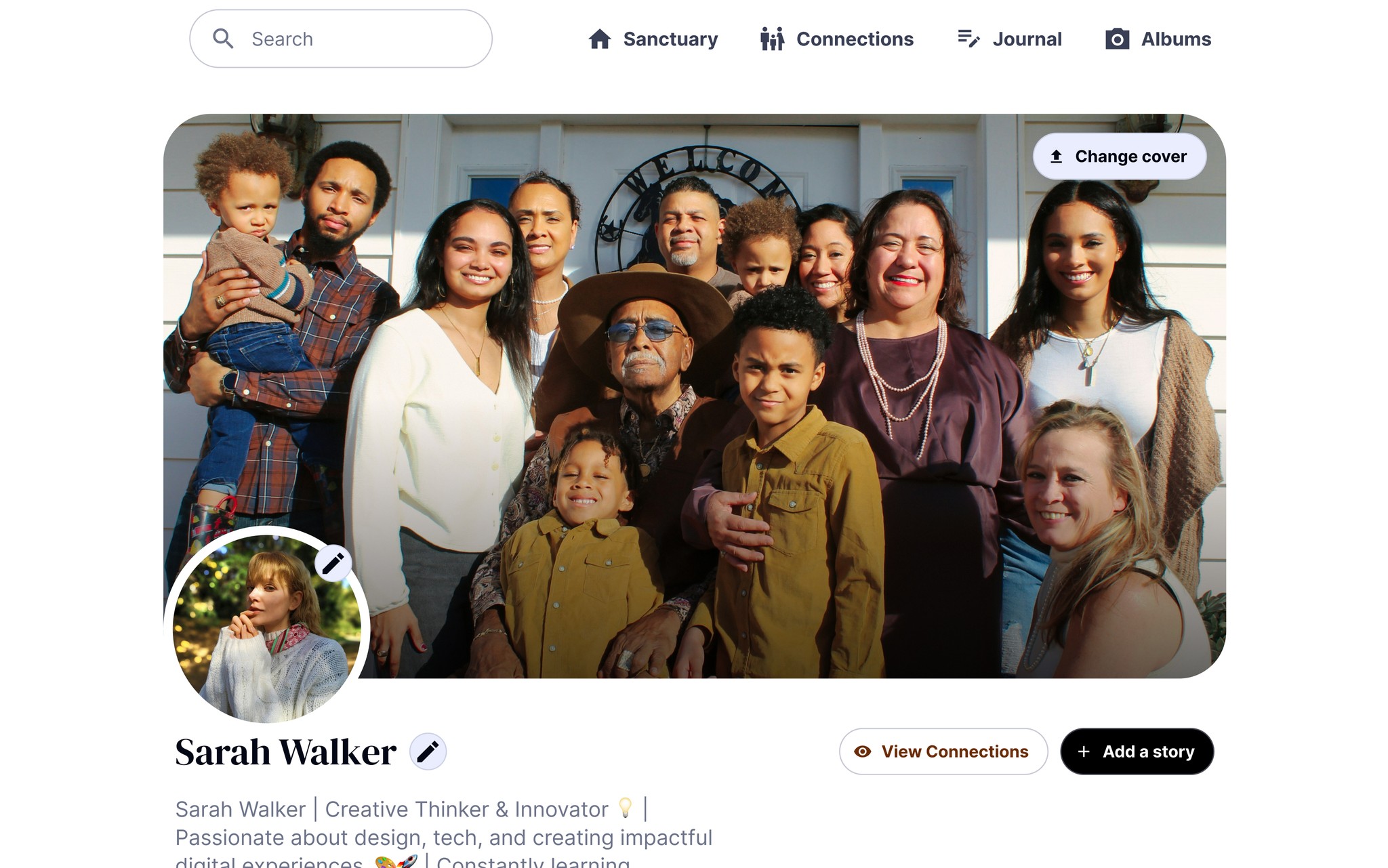The image size is (1388, 868).
Task: Focus the Search input field
Action: point(341,39)
